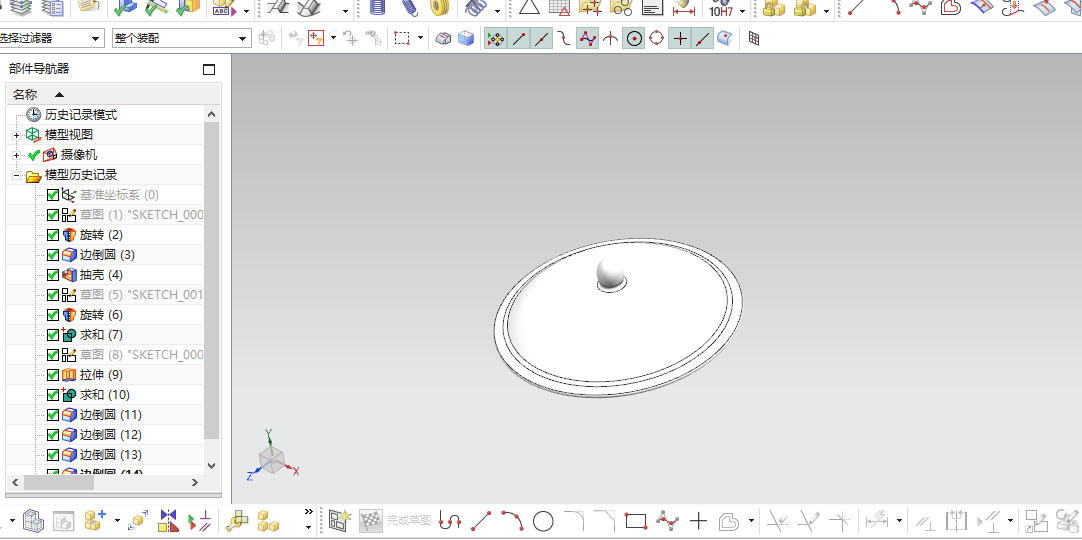Toggle the existing point plus-sign snap icon
The width and height of the screenshot is (1082, 540).
point(680,39)
